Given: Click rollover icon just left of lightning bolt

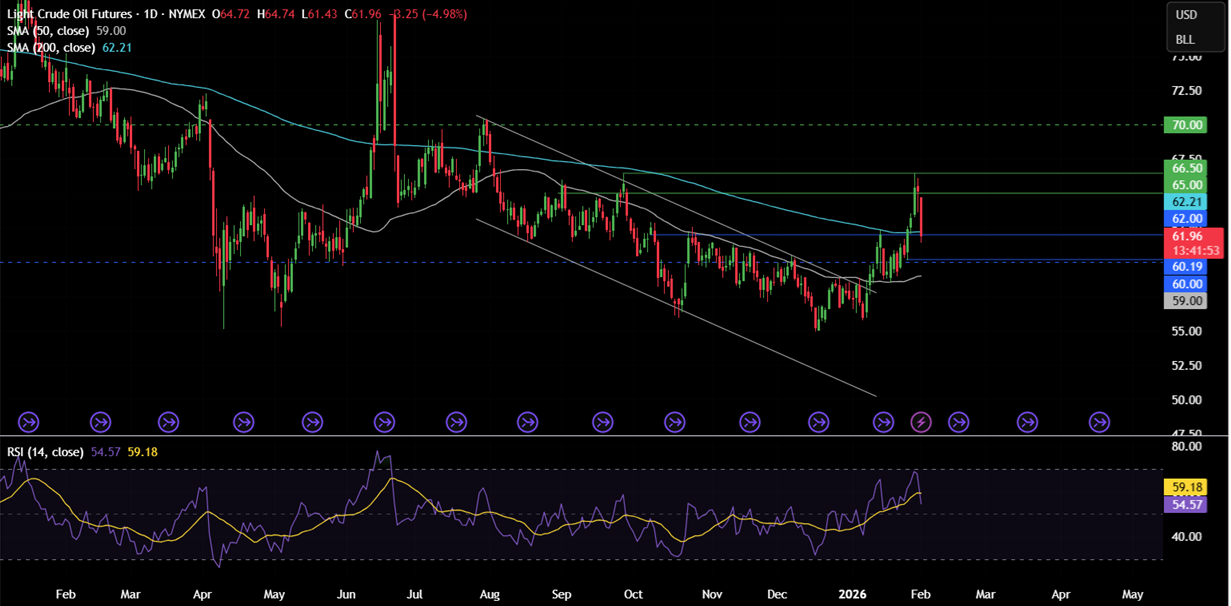Looking at the screenshot, I should tap(884, 422).
